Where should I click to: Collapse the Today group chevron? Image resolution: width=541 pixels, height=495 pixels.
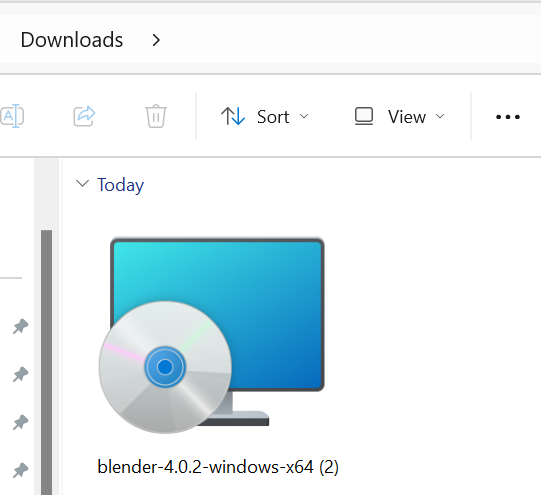tap(82, 183)
